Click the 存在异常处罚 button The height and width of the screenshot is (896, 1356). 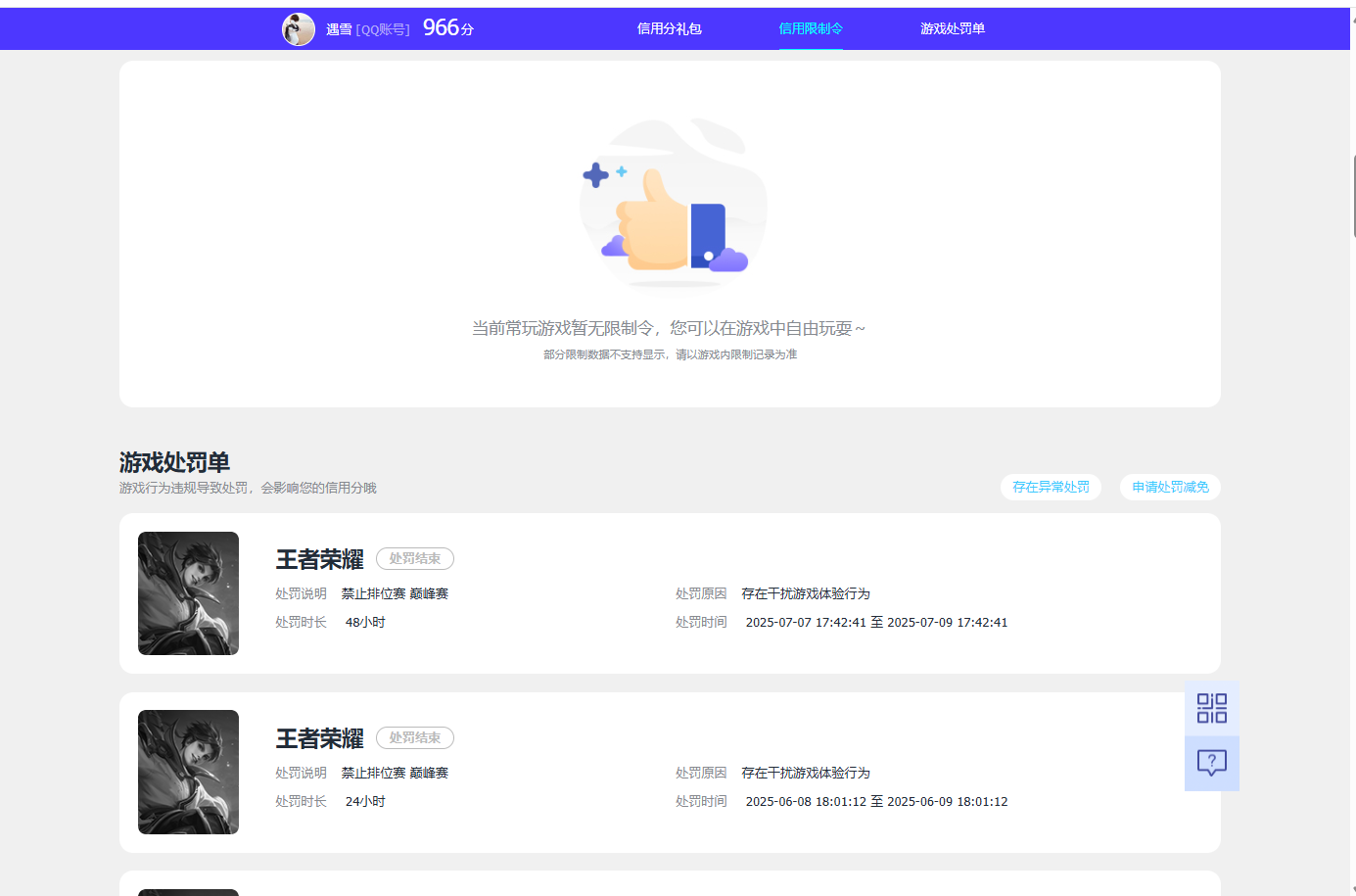(1051, 487)
